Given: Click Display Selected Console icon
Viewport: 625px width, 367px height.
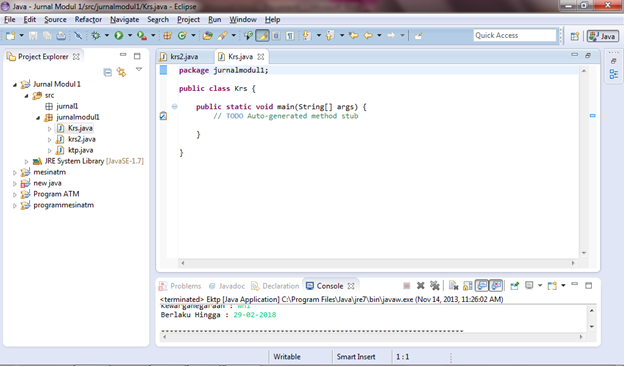Looking at the screenshot, I should (x=529, y=285).
